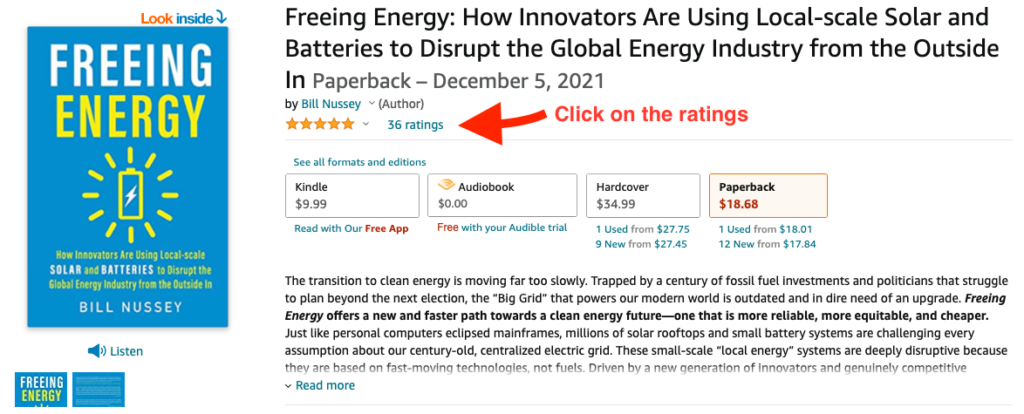Image resolution: width=1024 pixels, height=414 pixels.
Task: Select the Kindle format option
Action: (352, 195)
